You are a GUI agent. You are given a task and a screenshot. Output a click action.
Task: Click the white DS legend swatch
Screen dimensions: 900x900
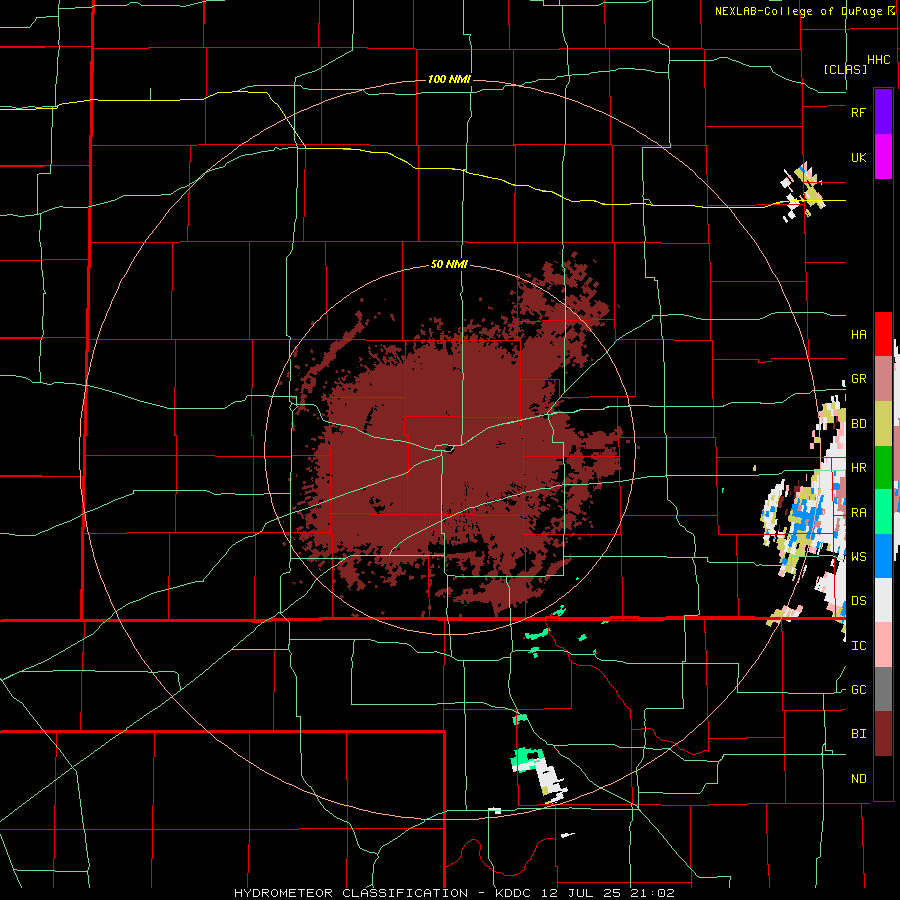(x=883, y=600)
